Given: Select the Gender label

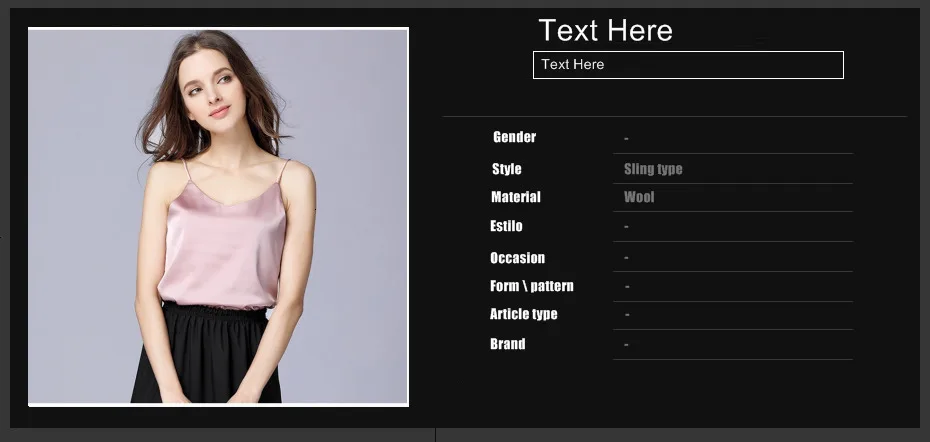Looking at the screenshot, I should pyautogui.click(x=514, y=137).
